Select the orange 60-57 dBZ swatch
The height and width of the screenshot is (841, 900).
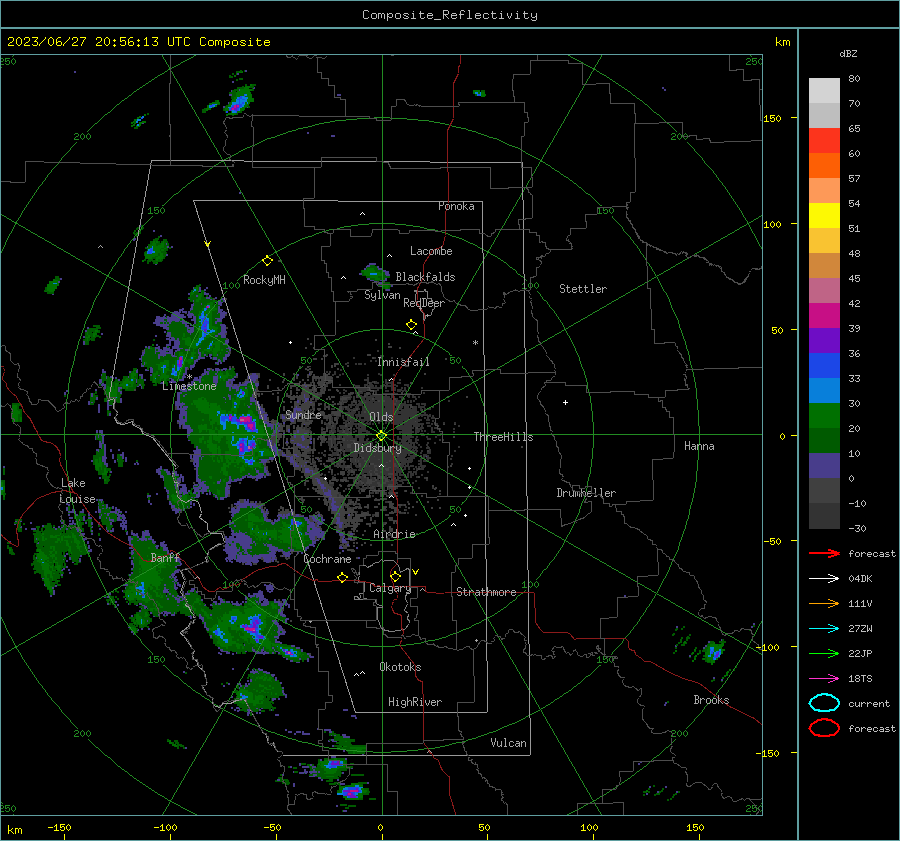click(824, 166)
